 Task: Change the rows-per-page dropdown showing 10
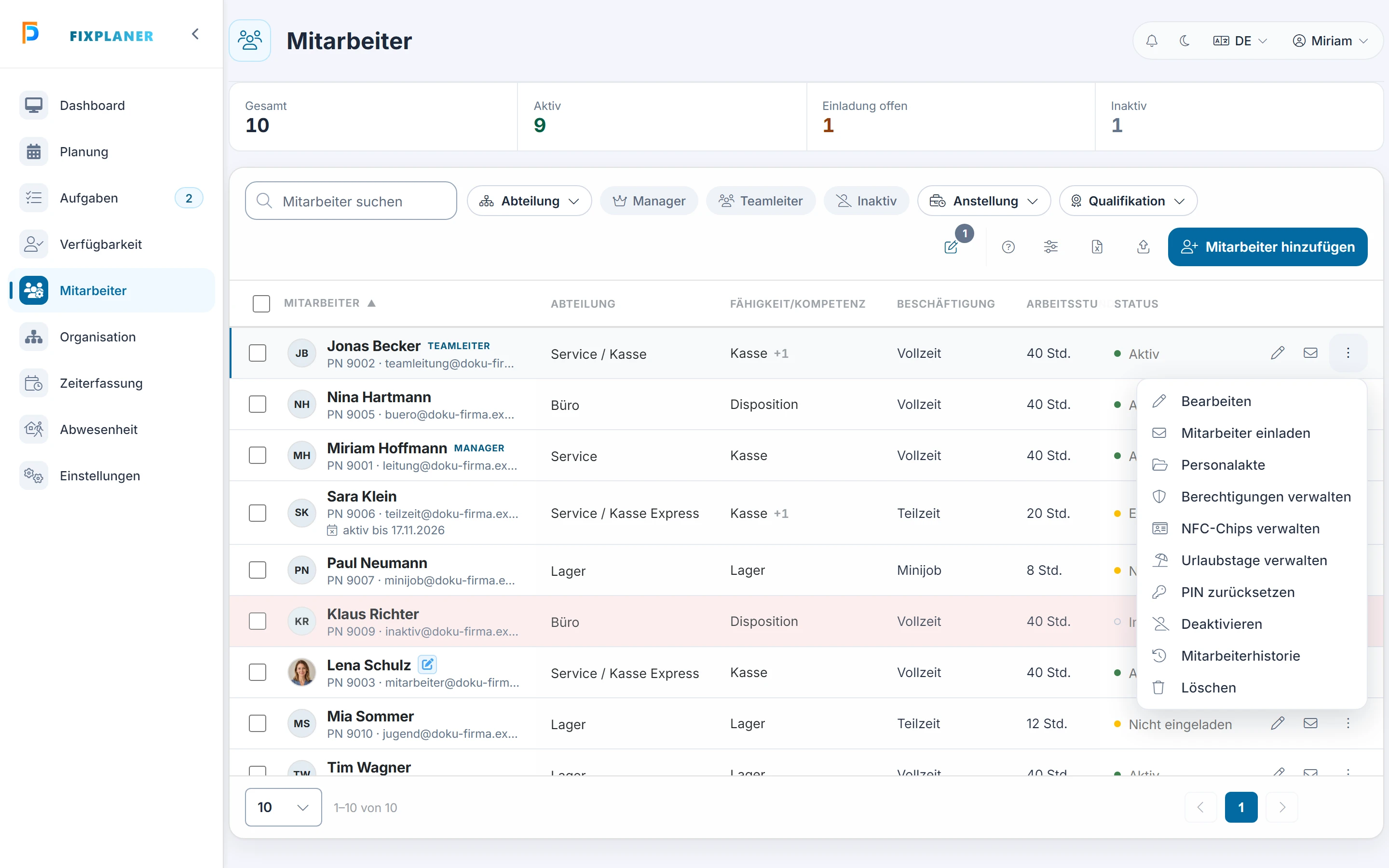pyautogui.click(x=283, y=807)
